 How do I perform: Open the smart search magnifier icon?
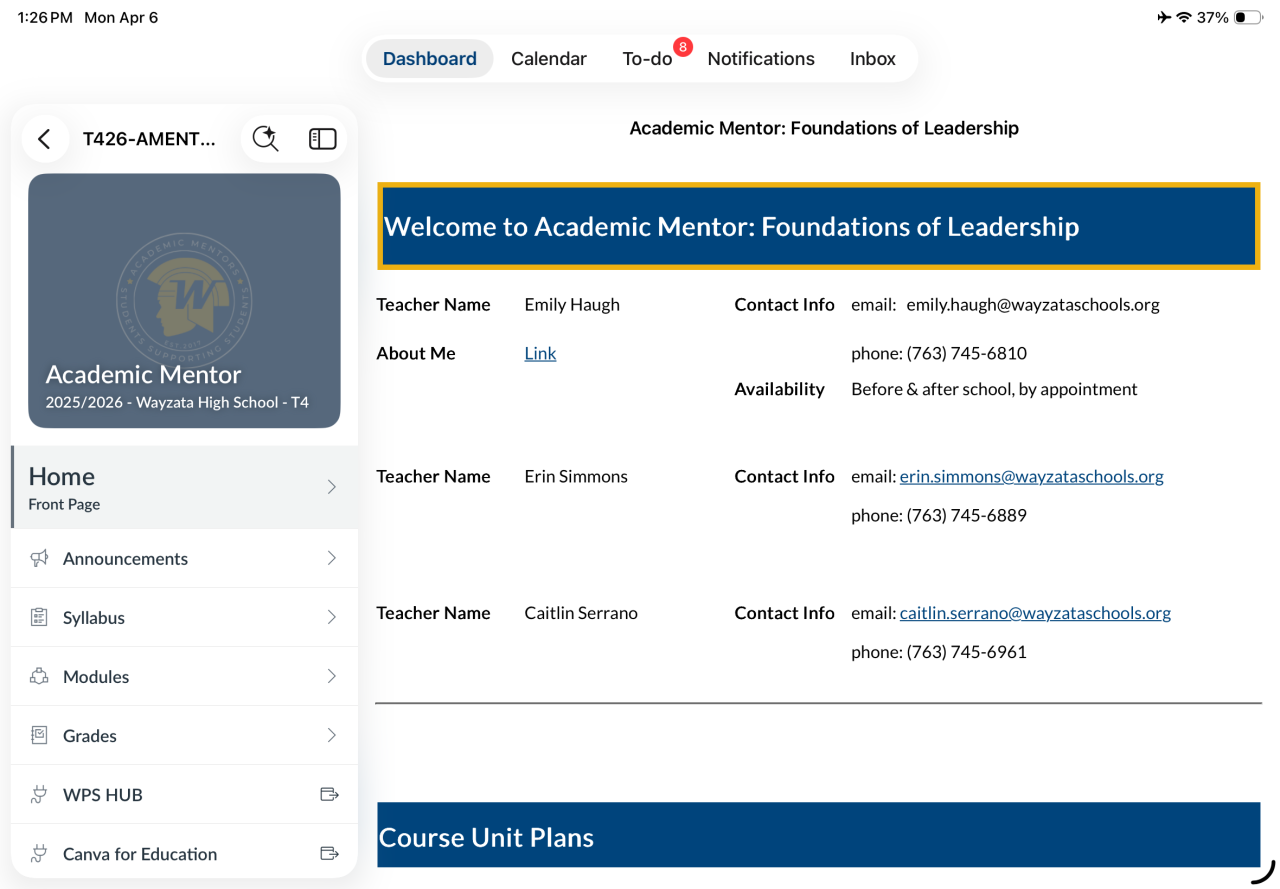point(265,139)
